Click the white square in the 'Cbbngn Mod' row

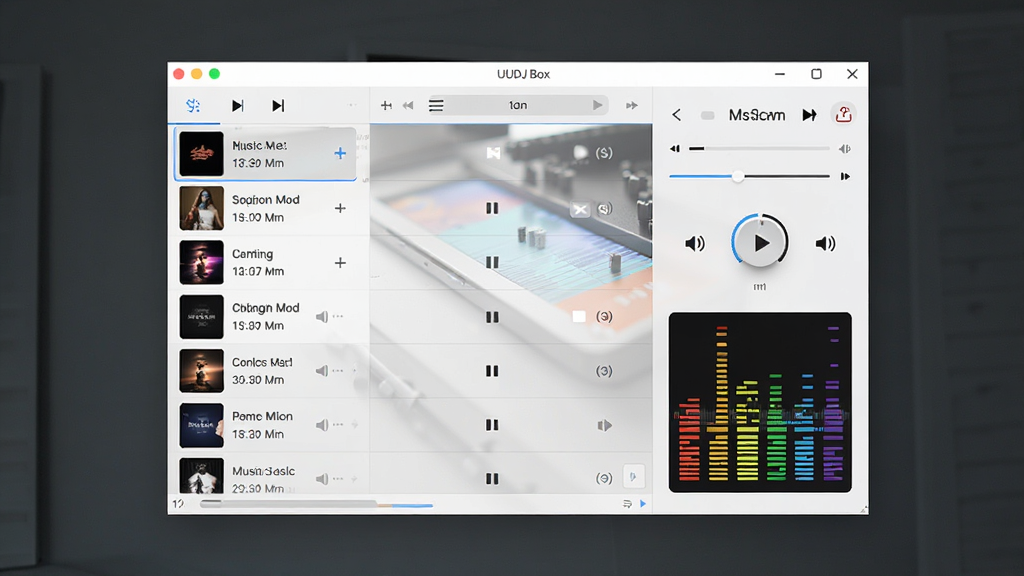[579, 317]
